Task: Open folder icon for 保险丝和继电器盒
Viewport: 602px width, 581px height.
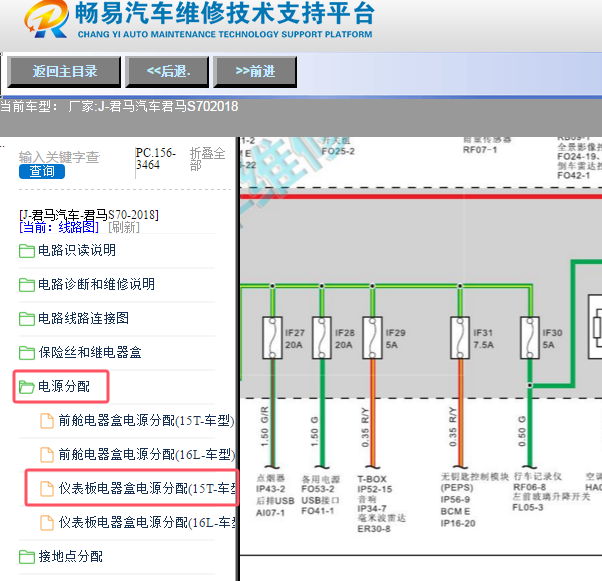Action: point(27,353)
